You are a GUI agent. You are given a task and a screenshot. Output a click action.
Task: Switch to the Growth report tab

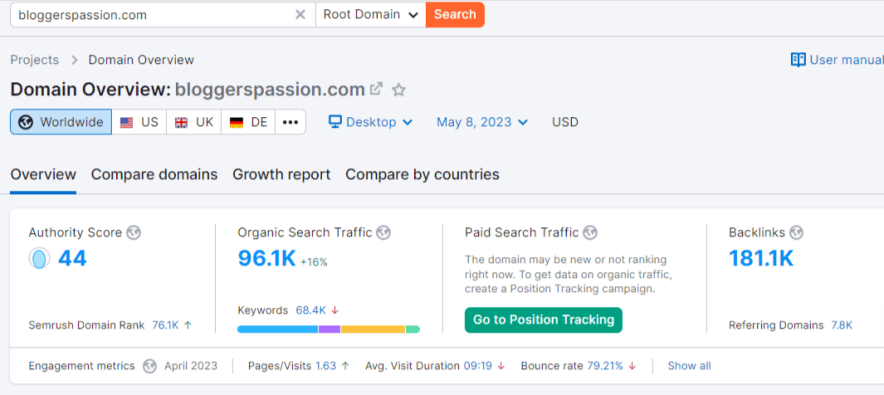(x=281, y=175)
